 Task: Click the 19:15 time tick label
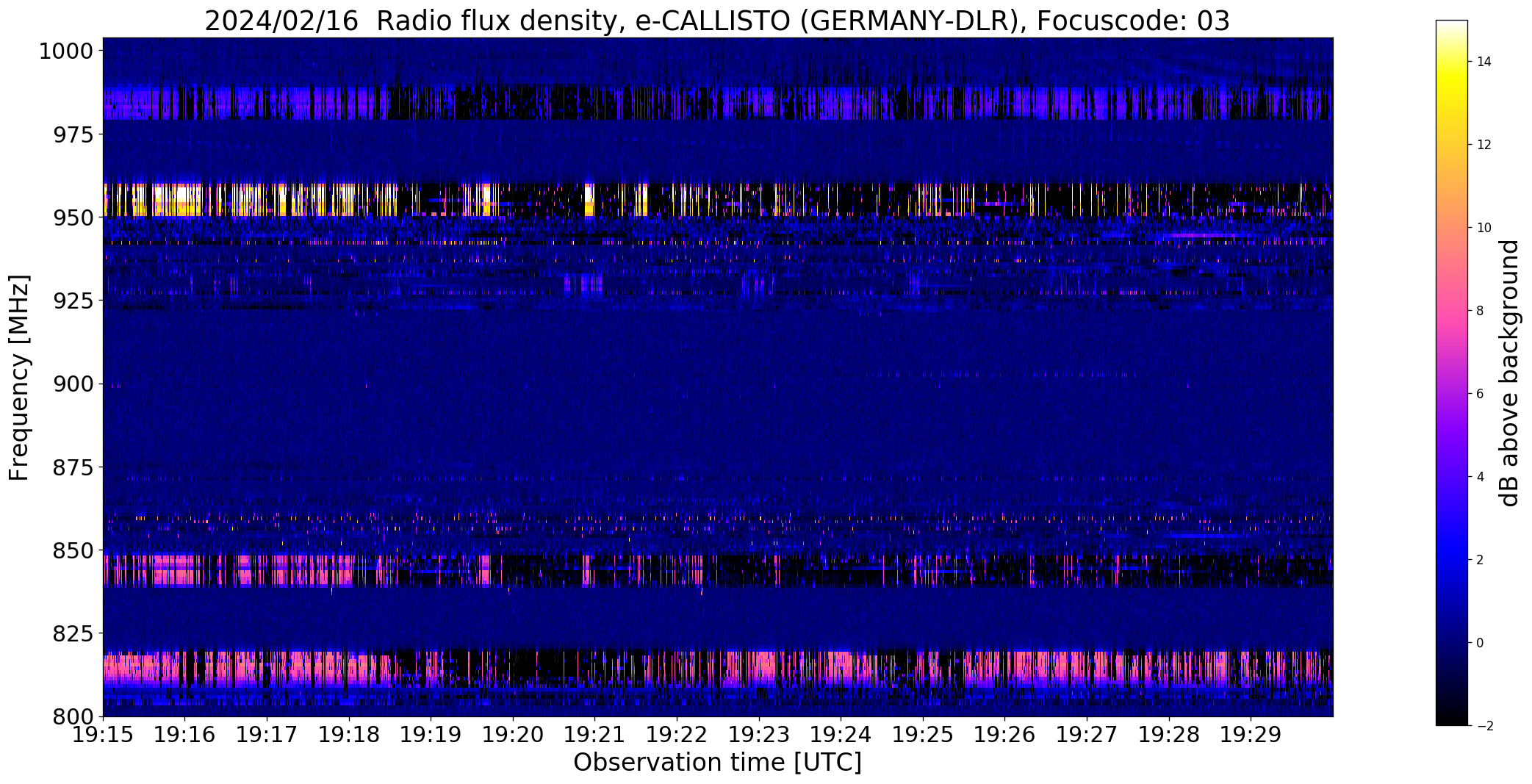click(x=103, y=735)
